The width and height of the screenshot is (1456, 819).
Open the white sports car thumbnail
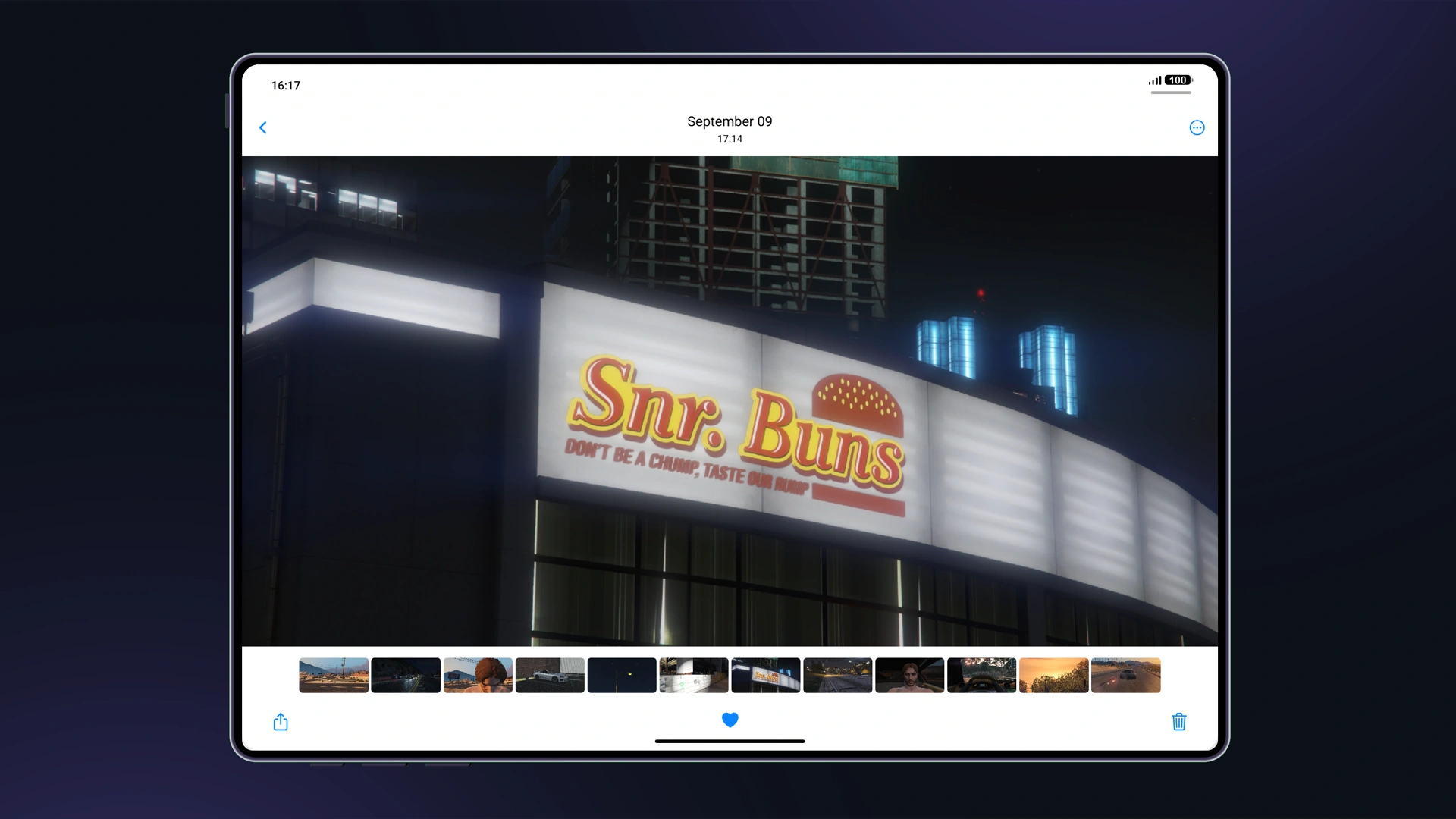550,675
